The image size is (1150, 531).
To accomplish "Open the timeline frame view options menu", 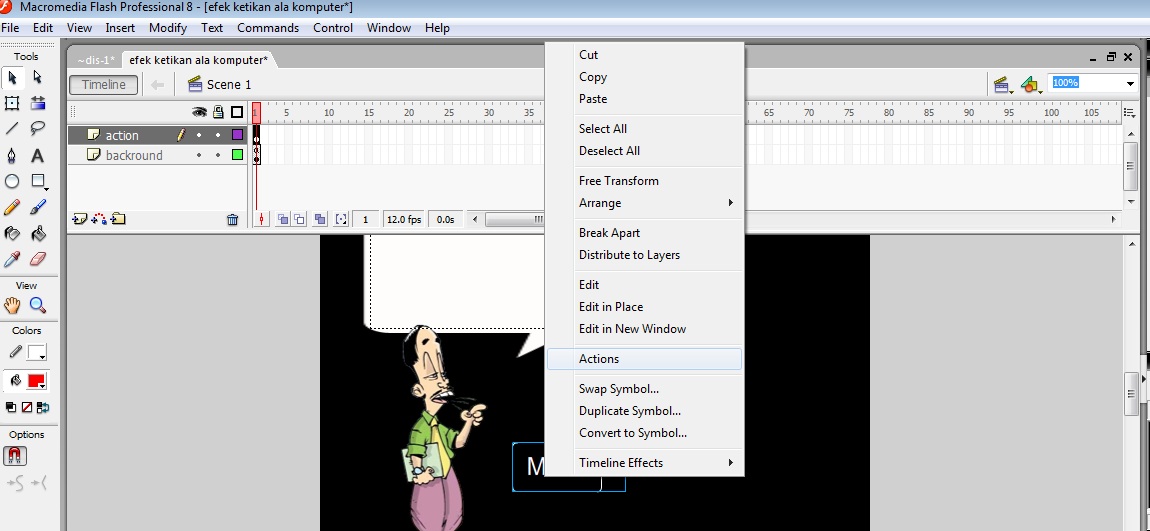I will tap(1129, 112).
